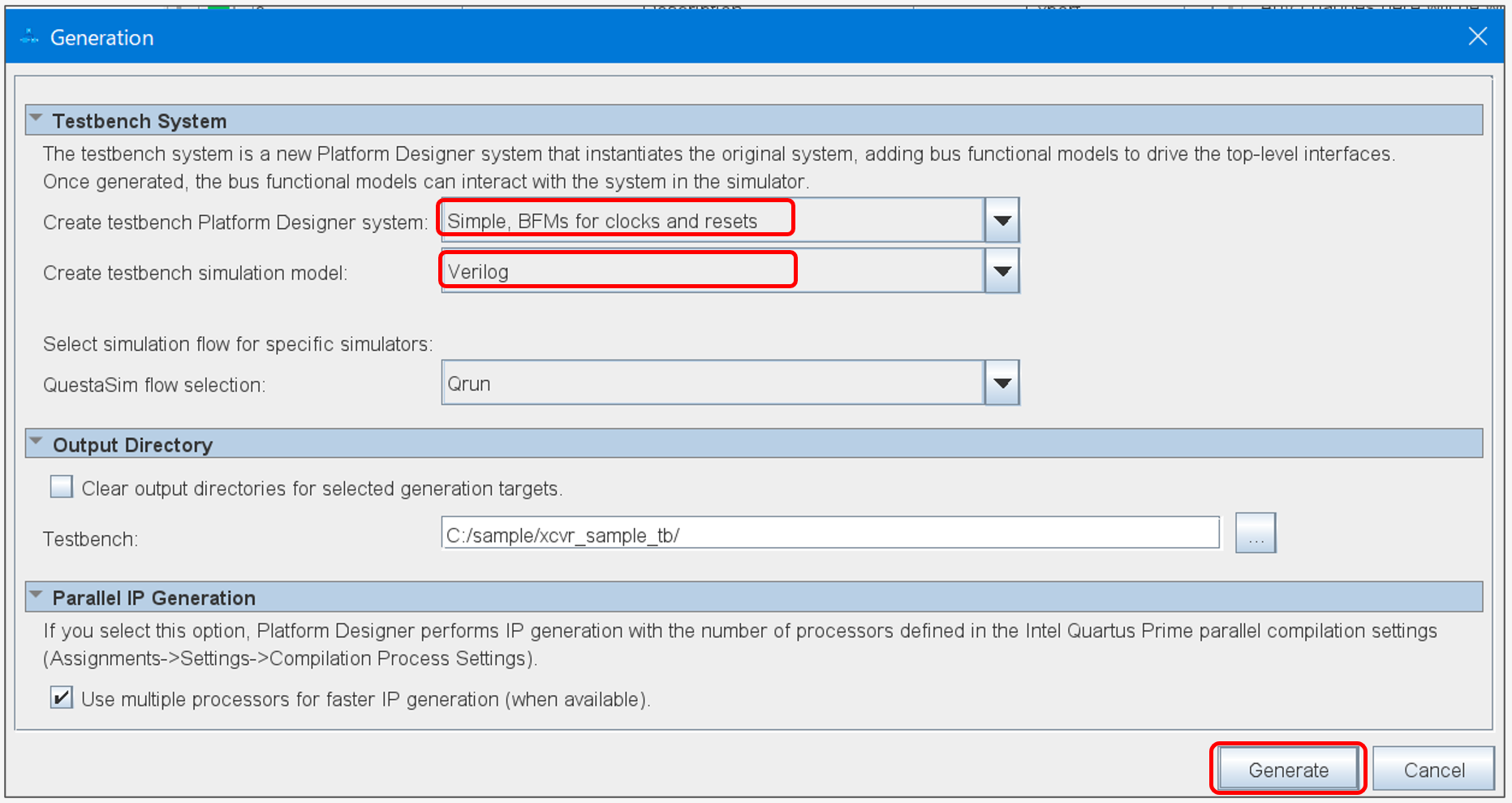This screenshot has height=803, width=1512.
Task: Click the Testbench System header title
Action: (x=140, y=121)
